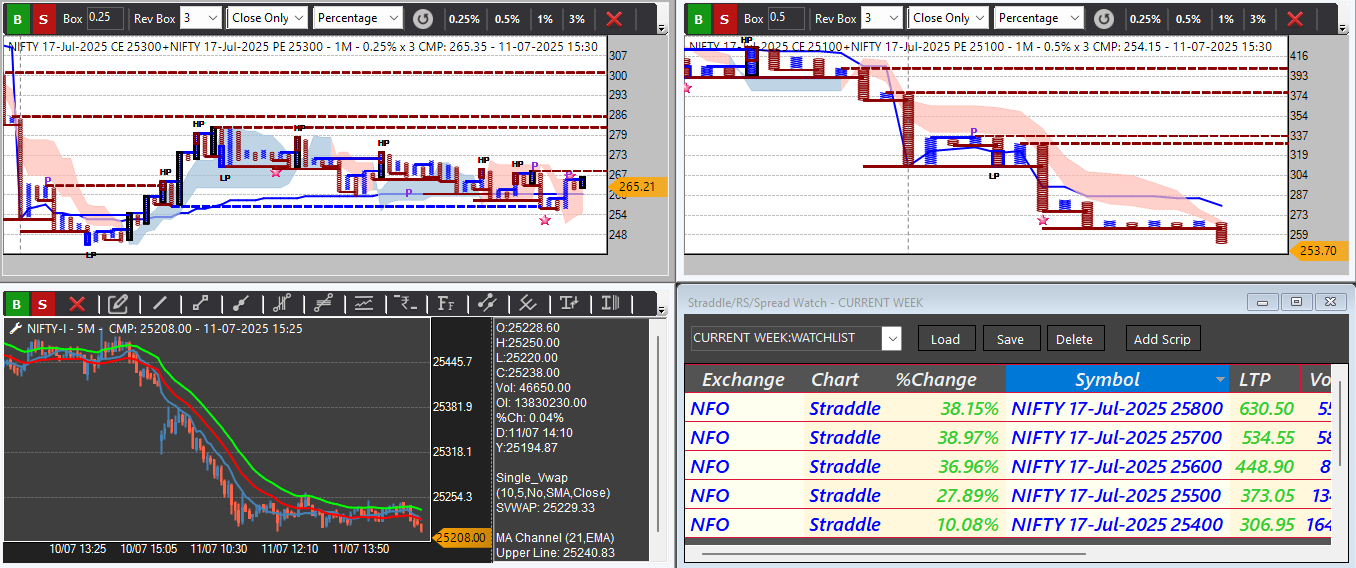Click Symbol column filter arrow
The image size is (1356, 568).
1220,380
